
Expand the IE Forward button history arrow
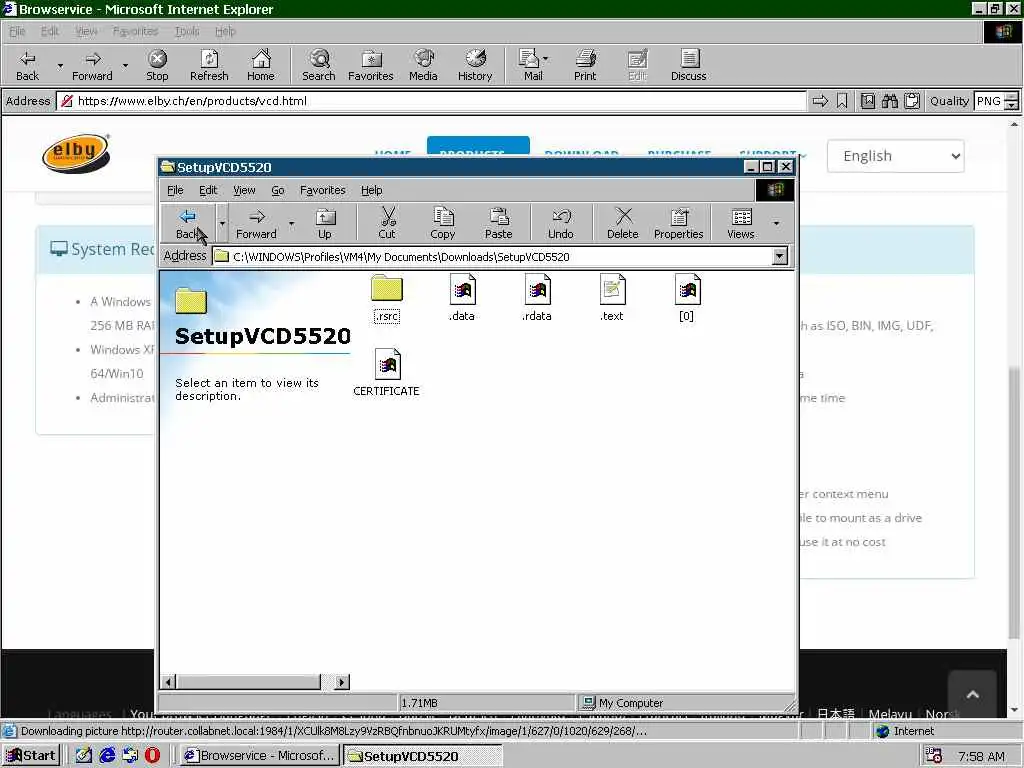pyautogui.click(x=125, y=65)
